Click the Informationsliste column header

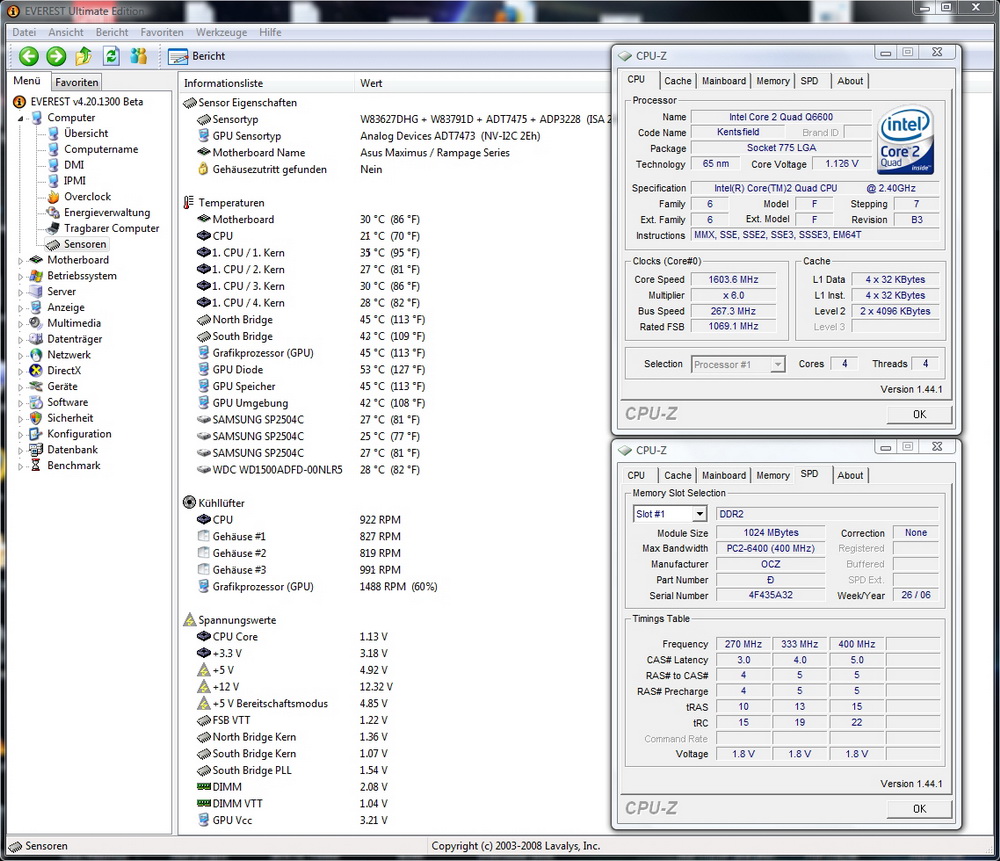[x=266, y=83]
